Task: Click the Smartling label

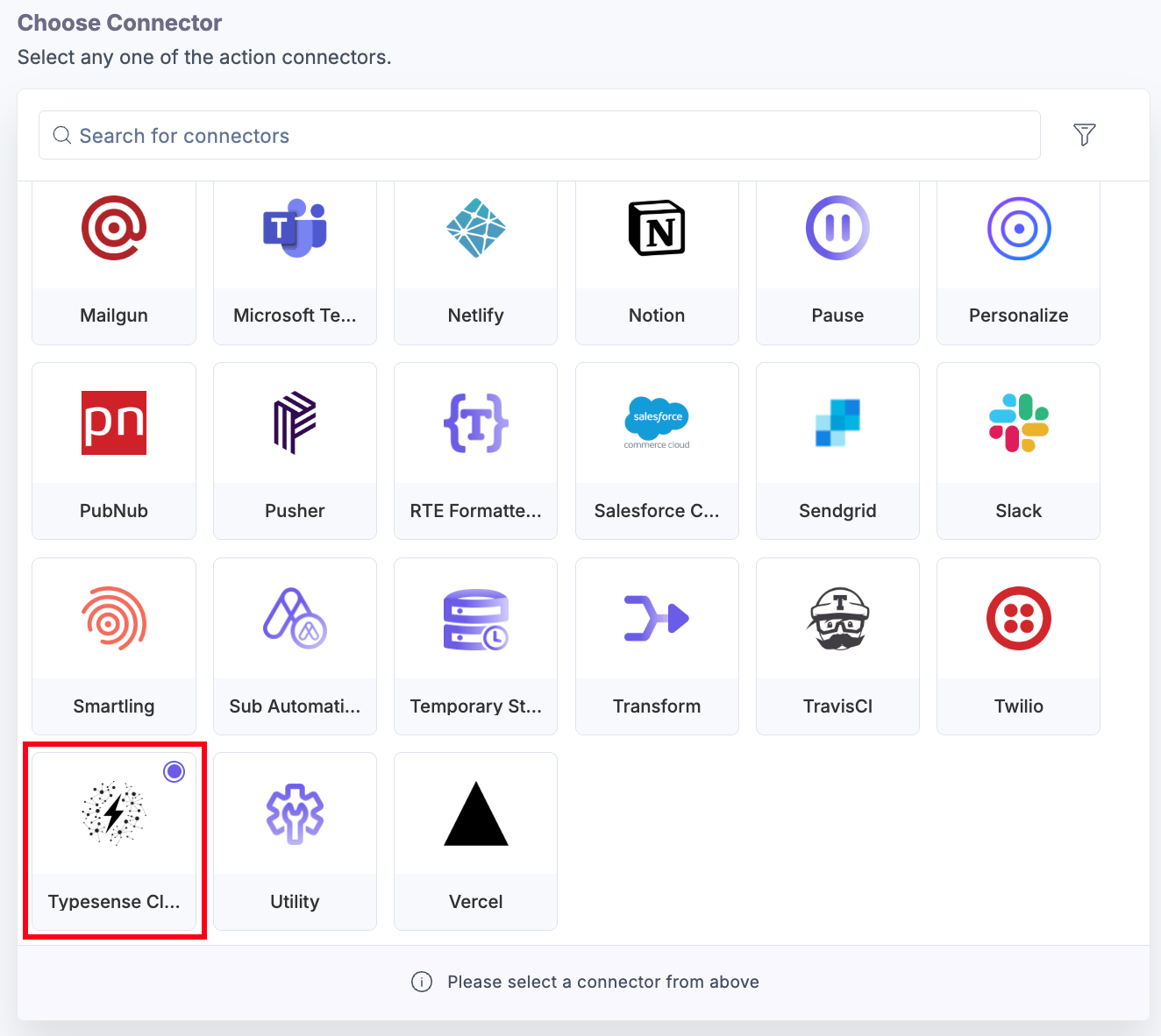Action: [x=114, y=706]
